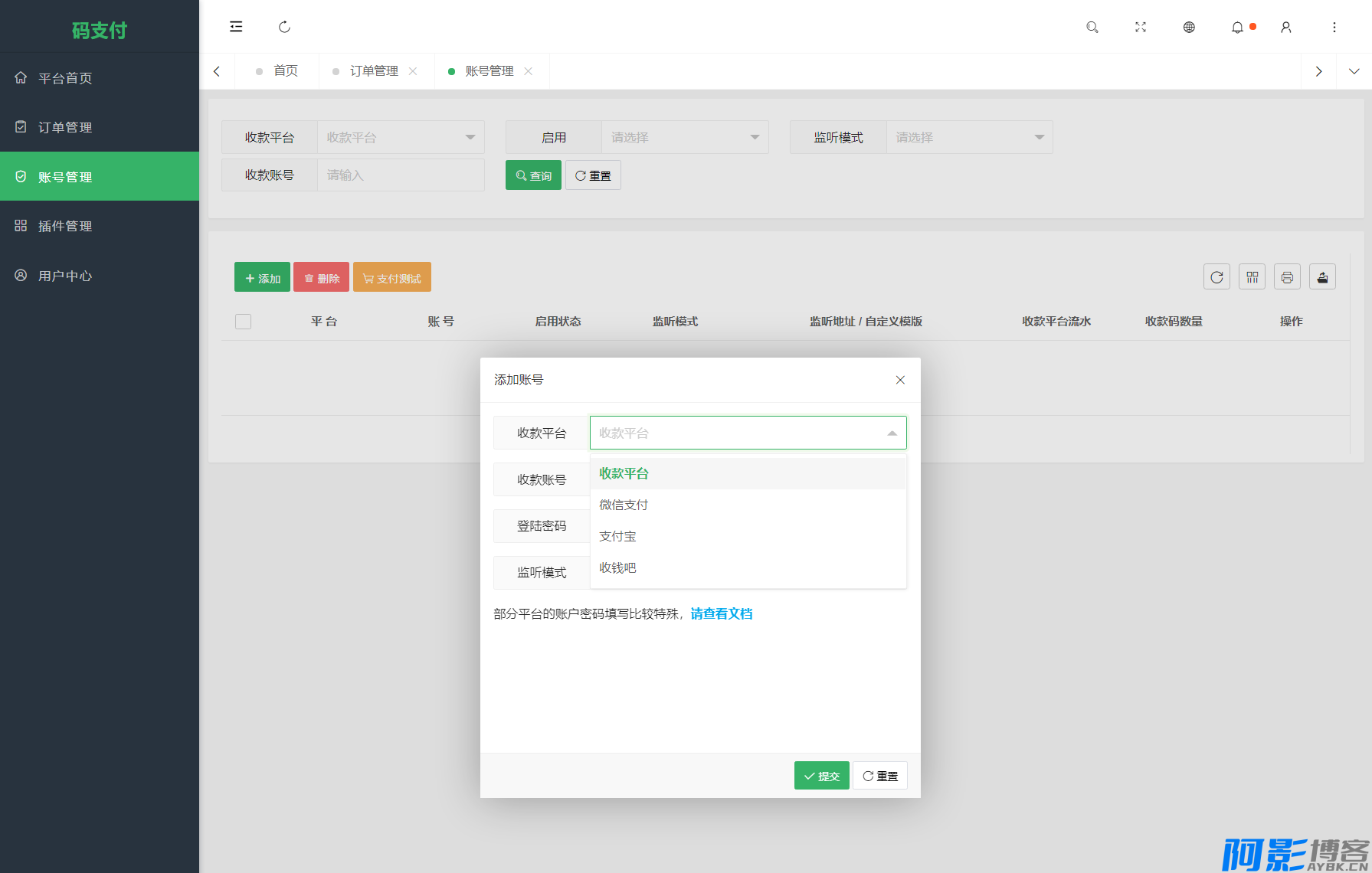The width and height of the screenshot is (1372, 873).
Task: Click the orange 支付测试 button
Action: pos(392,277)
